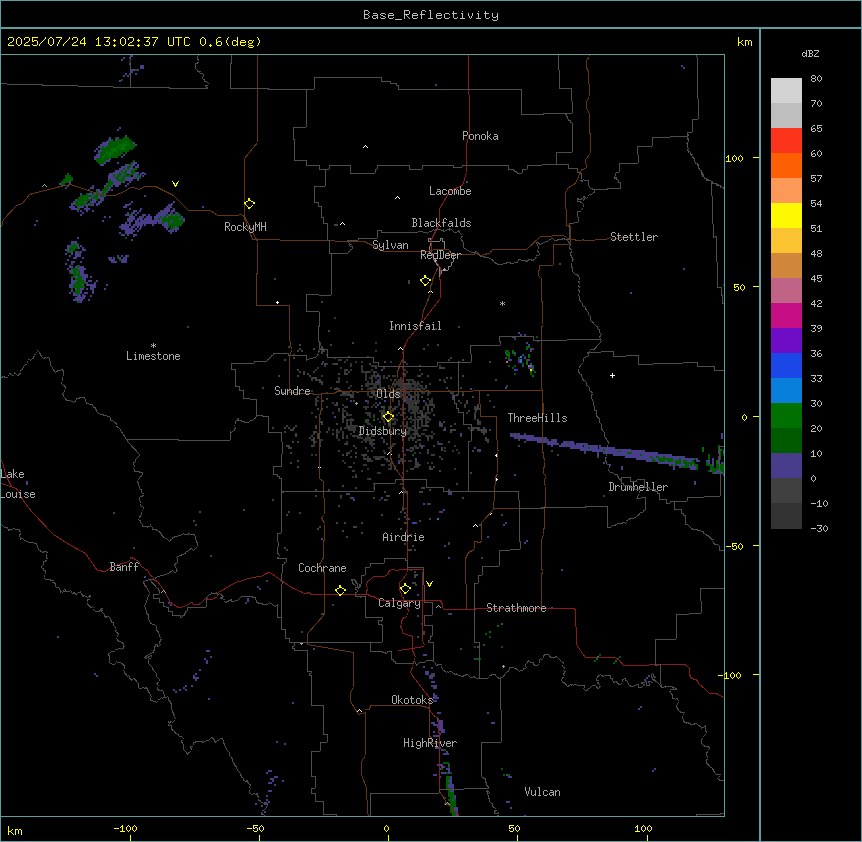Screen dimensions: 862x842
Task: Click the Base_Reflectivity title
Action: [x=431, y=15]
